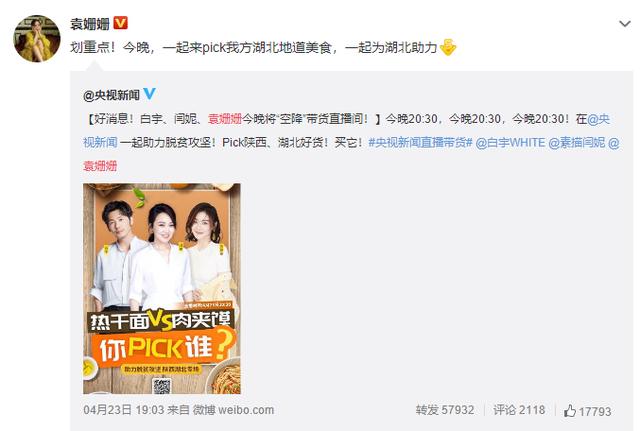Click the blue V badge beside 央视新闻

coord(149,94)
